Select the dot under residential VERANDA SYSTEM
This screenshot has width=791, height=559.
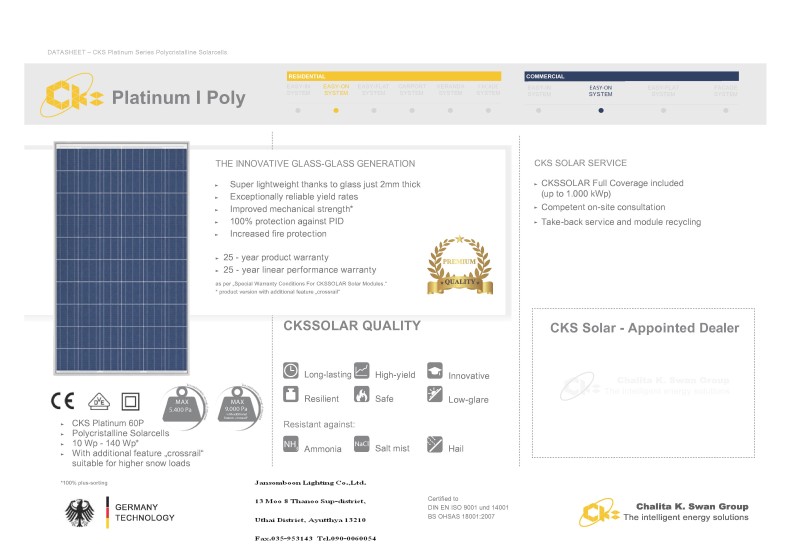tap(450, 110)
